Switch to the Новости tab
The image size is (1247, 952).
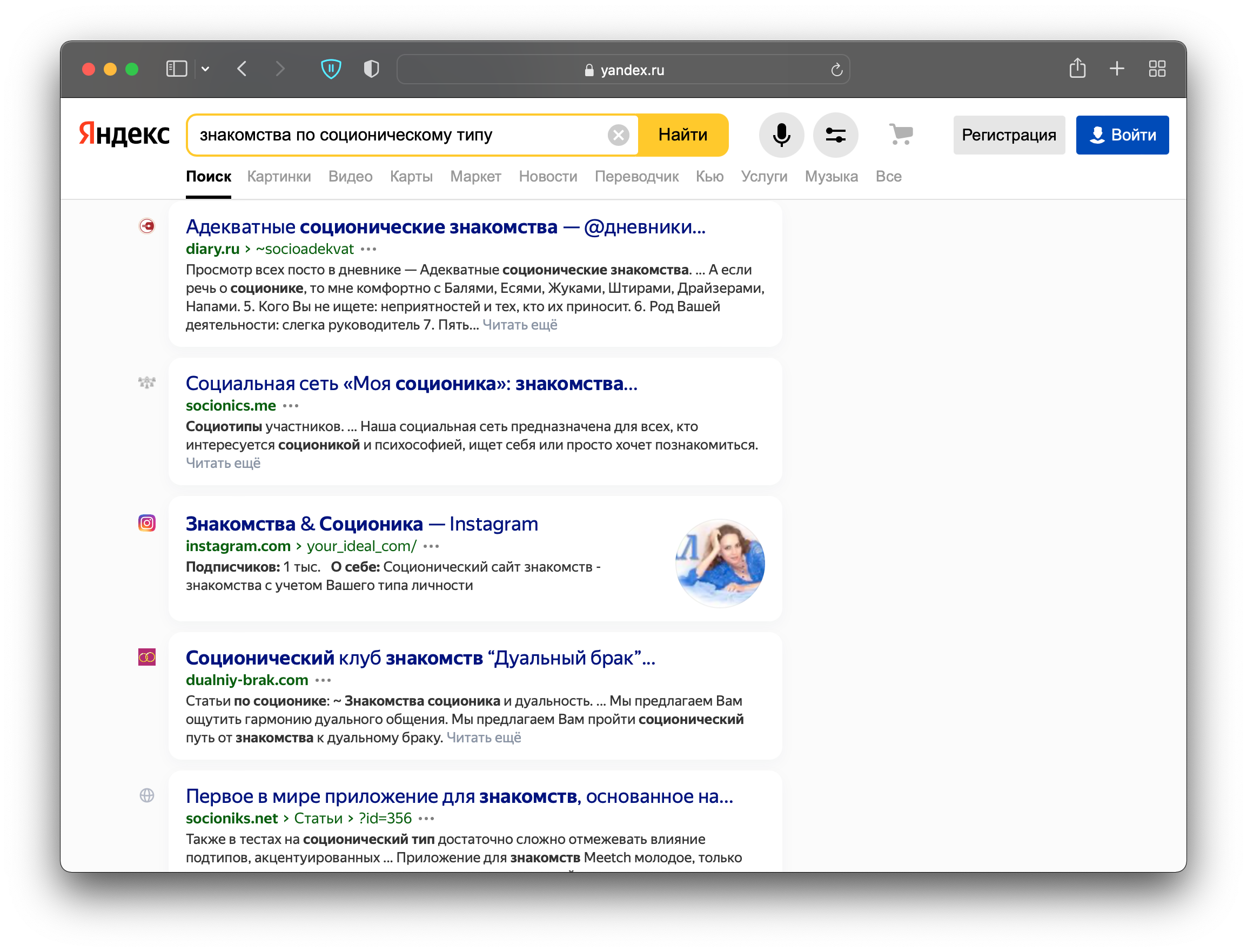548,177
